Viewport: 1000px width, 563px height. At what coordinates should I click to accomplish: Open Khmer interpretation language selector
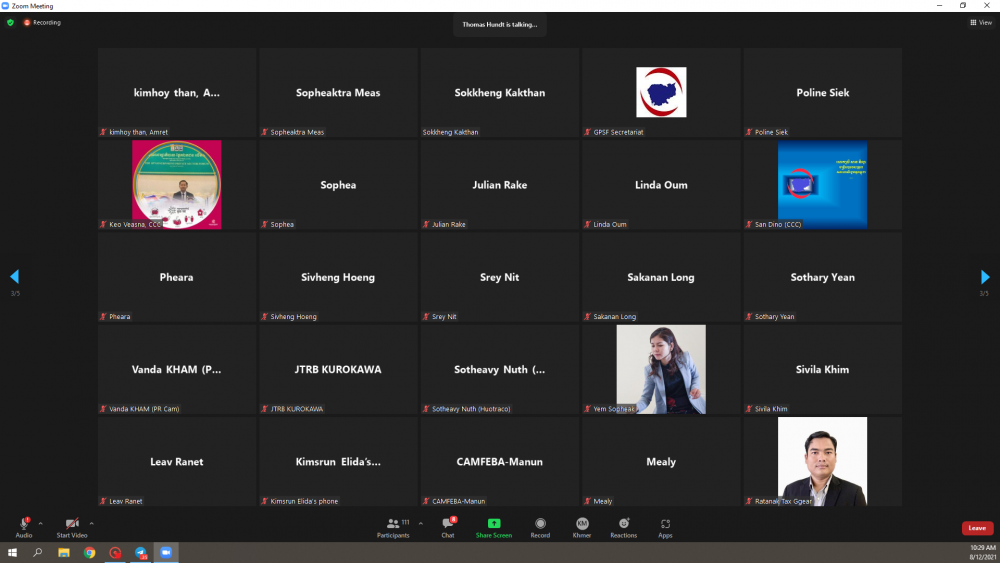coord(581,524)
